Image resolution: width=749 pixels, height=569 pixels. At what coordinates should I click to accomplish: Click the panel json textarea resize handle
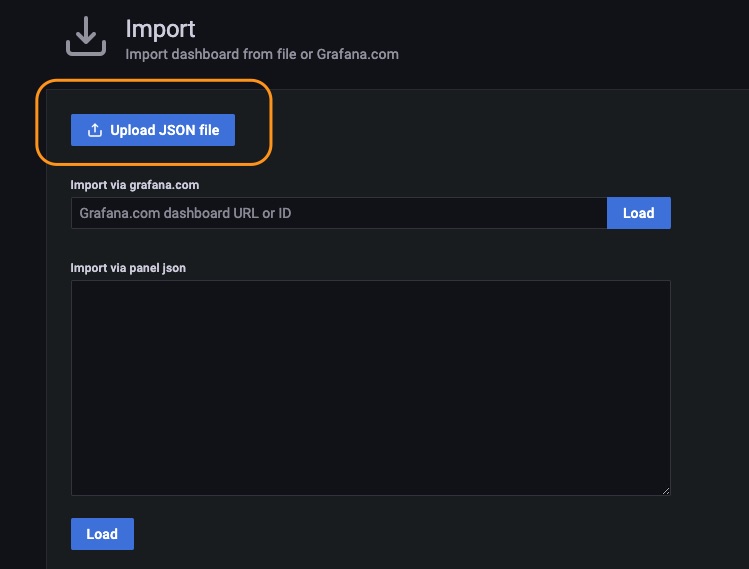[666, 491]
